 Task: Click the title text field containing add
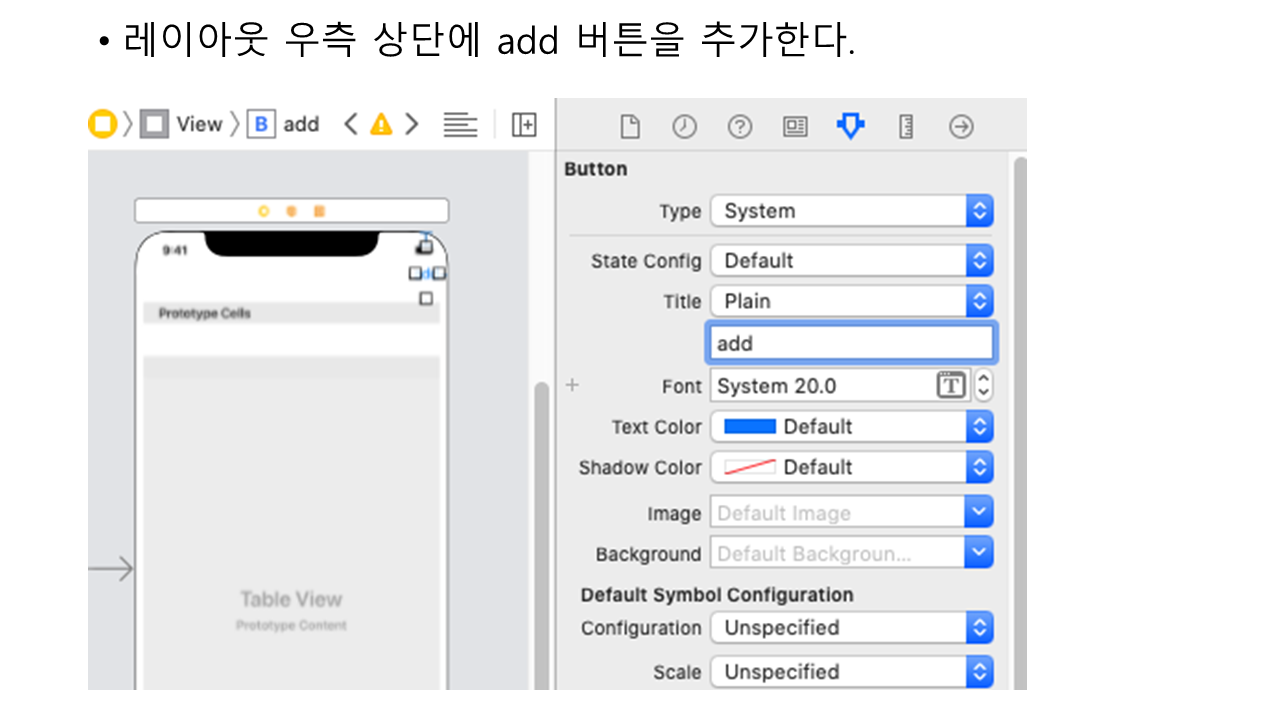[850, 343]
